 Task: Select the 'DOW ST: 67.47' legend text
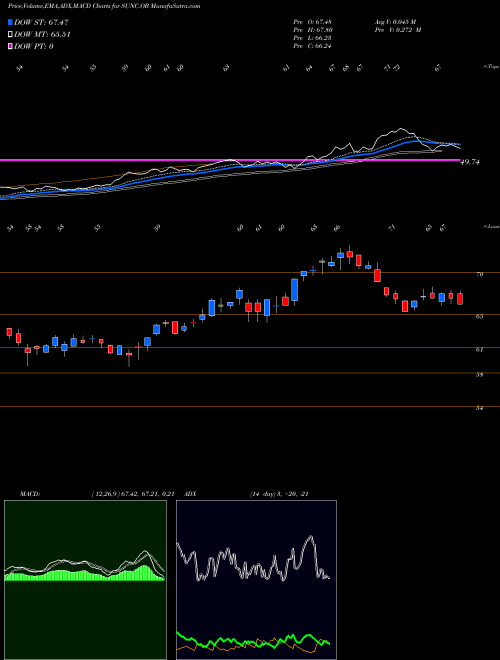click(x=41, y=22)
